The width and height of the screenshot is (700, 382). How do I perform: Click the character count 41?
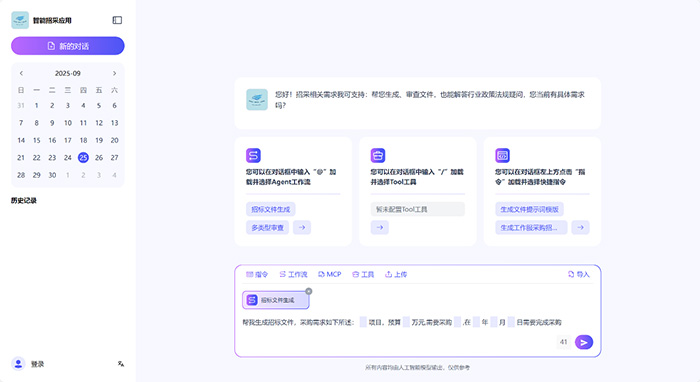pos(563,342)
